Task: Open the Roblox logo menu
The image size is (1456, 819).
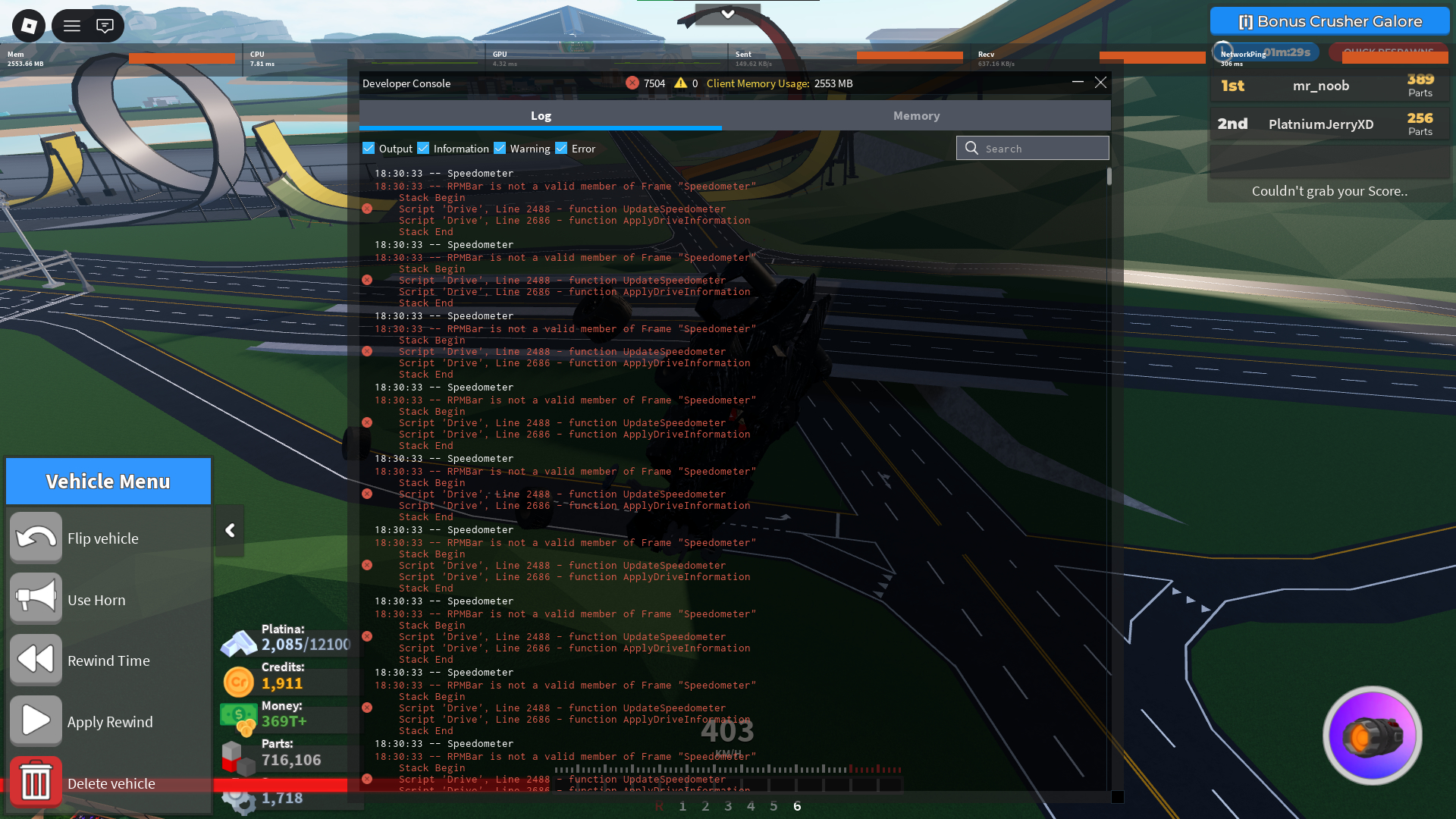Action: click(29, 26)
